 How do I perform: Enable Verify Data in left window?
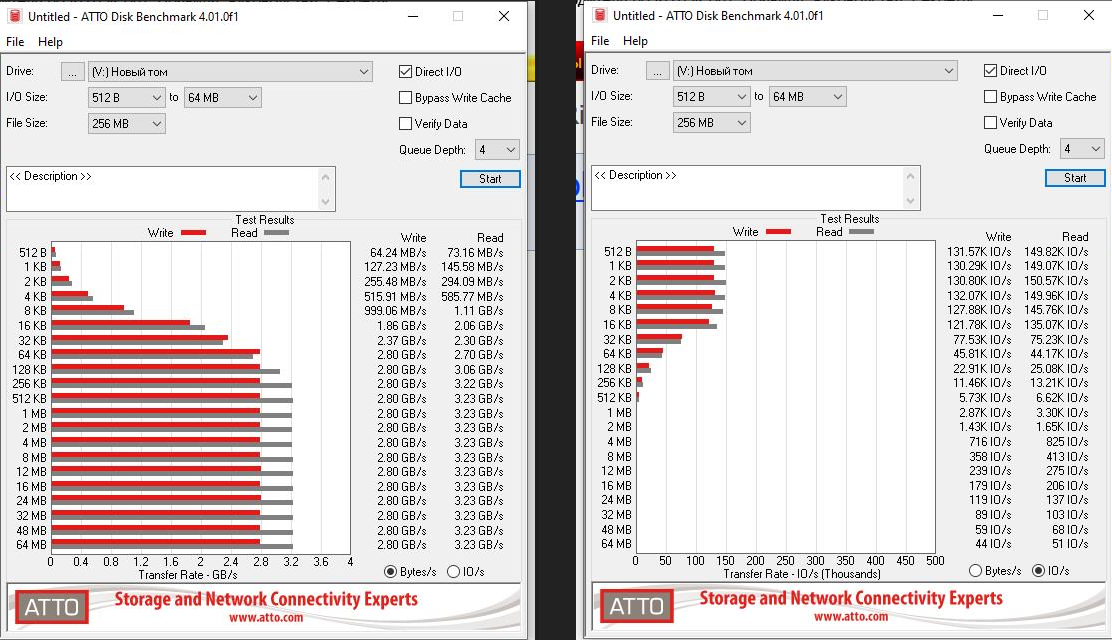(x=406, y=123)
